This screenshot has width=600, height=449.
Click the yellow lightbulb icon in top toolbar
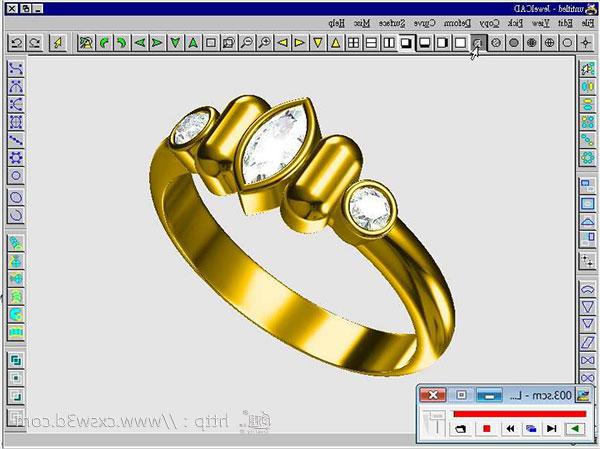pyautogui.click(x=58, y=43)
